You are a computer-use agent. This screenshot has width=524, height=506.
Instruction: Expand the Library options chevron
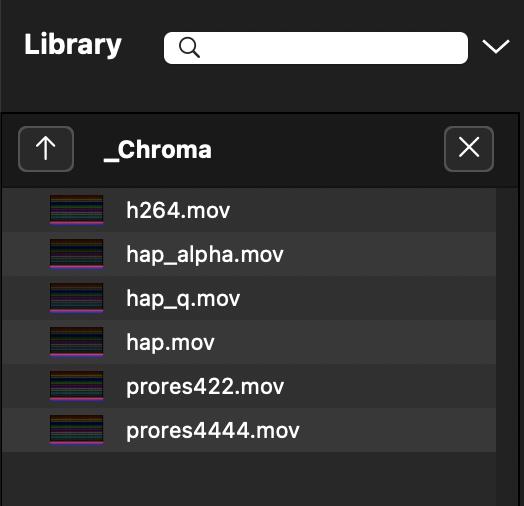click(x=496, y=46)
